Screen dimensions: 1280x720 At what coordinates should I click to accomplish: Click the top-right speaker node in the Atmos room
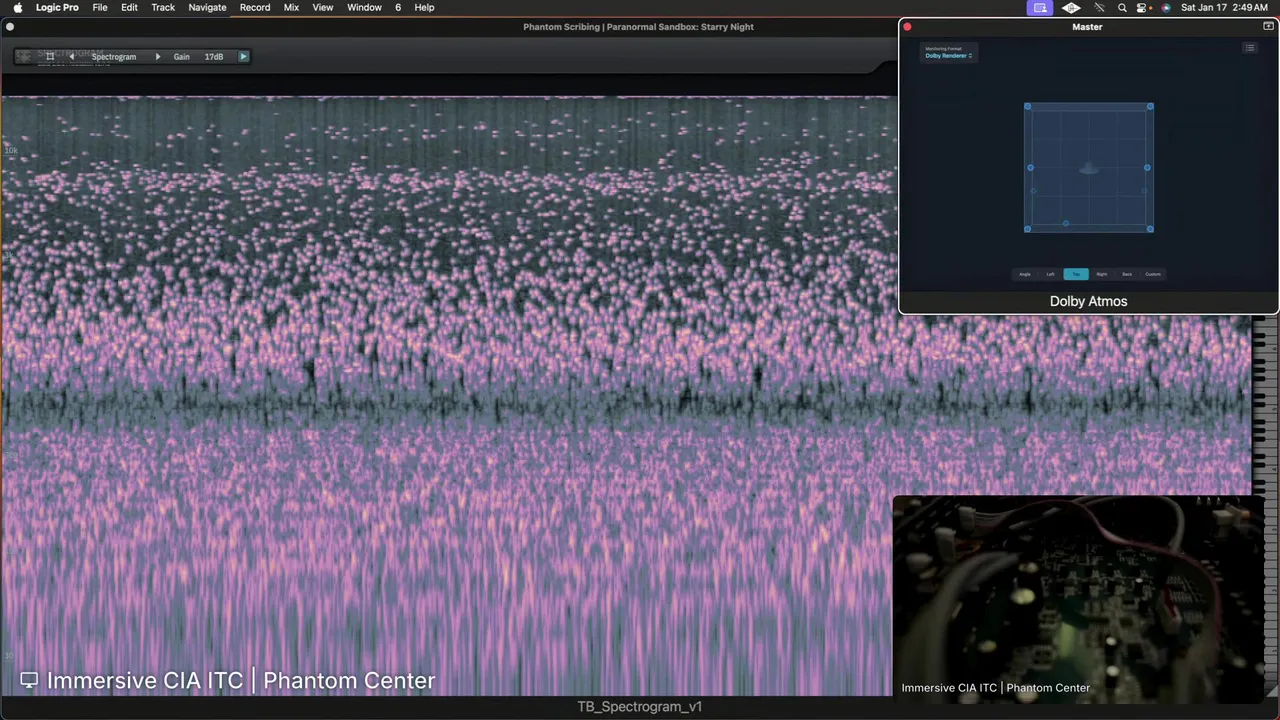[1150, 106]
